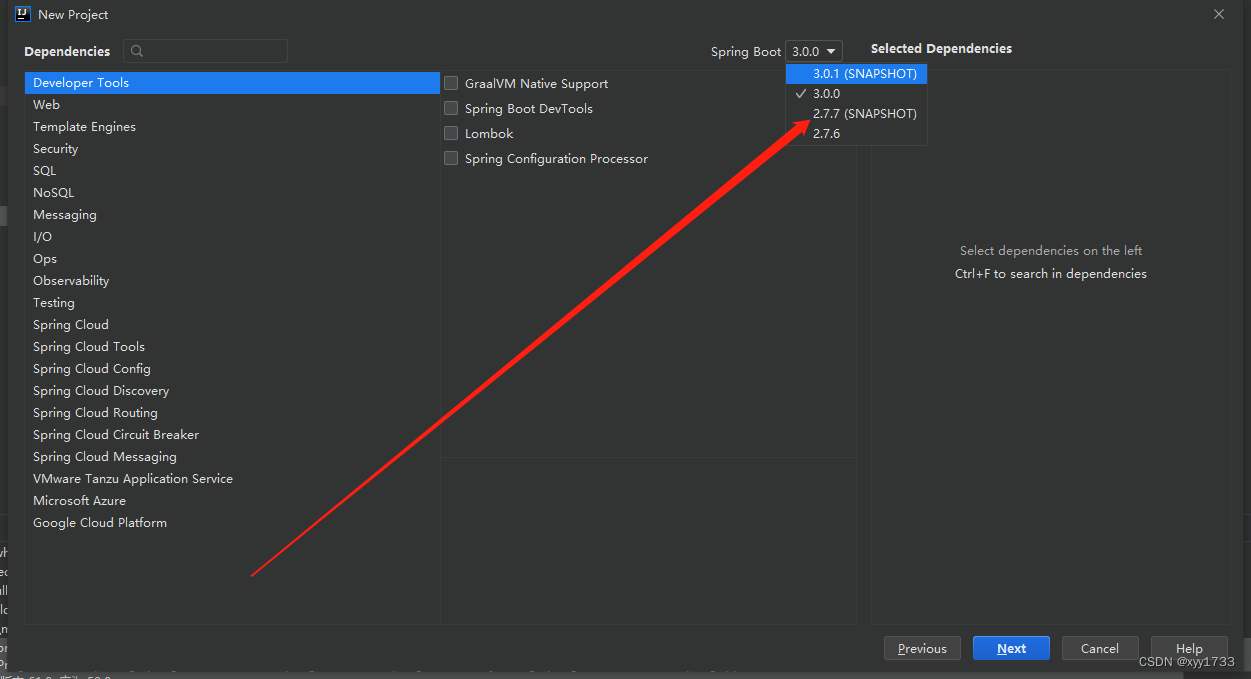Viewport: 1251px width, 679px height.
Task: Close the New Project dialog
Action: 1218,14
